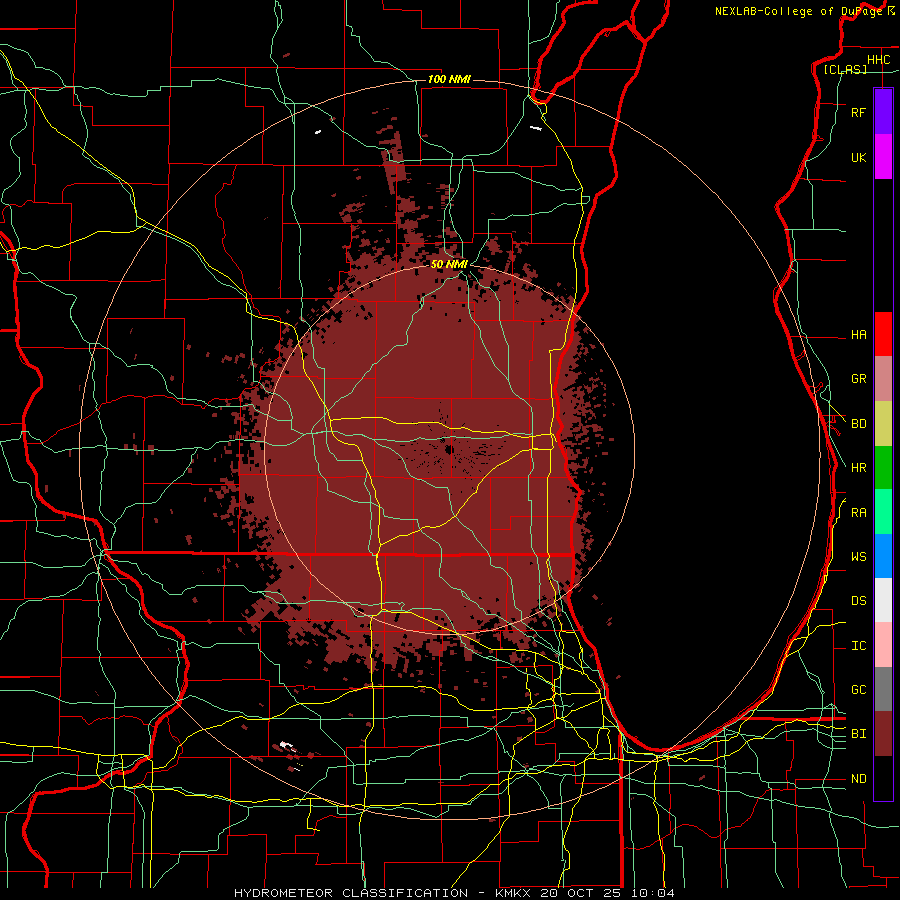The image size is (900, 900).
Task: Select the bright red HA legend swatch
Action: [x=883, y=334]
